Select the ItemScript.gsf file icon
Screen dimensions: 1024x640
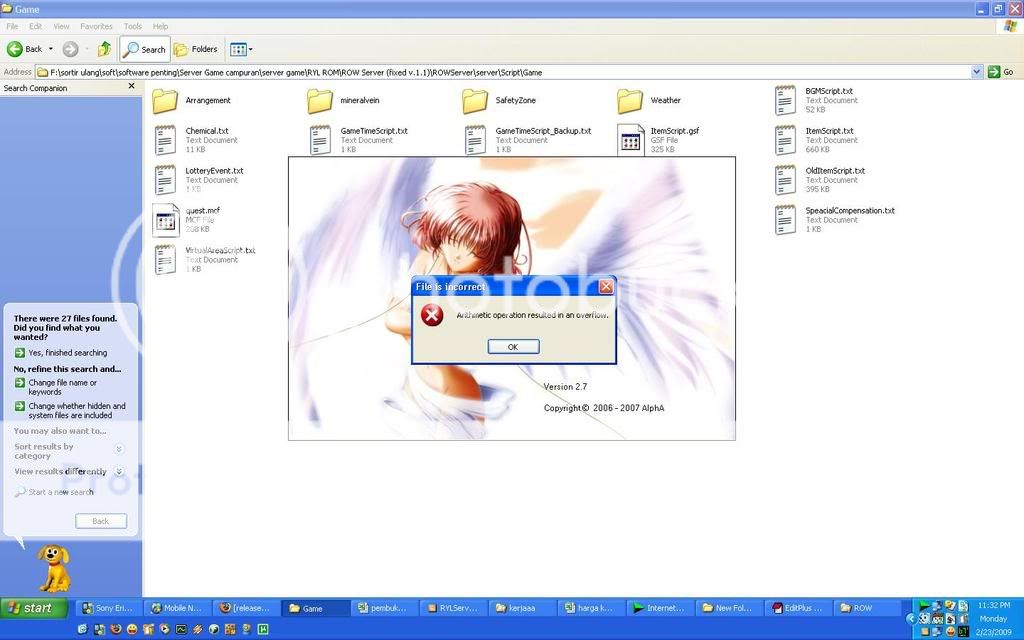coord(630,140)
